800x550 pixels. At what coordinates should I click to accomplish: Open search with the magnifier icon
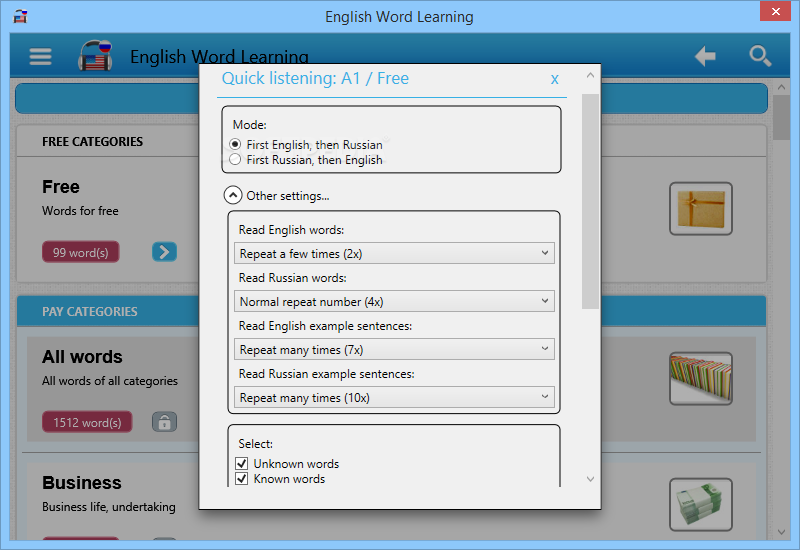click(760, 56)
